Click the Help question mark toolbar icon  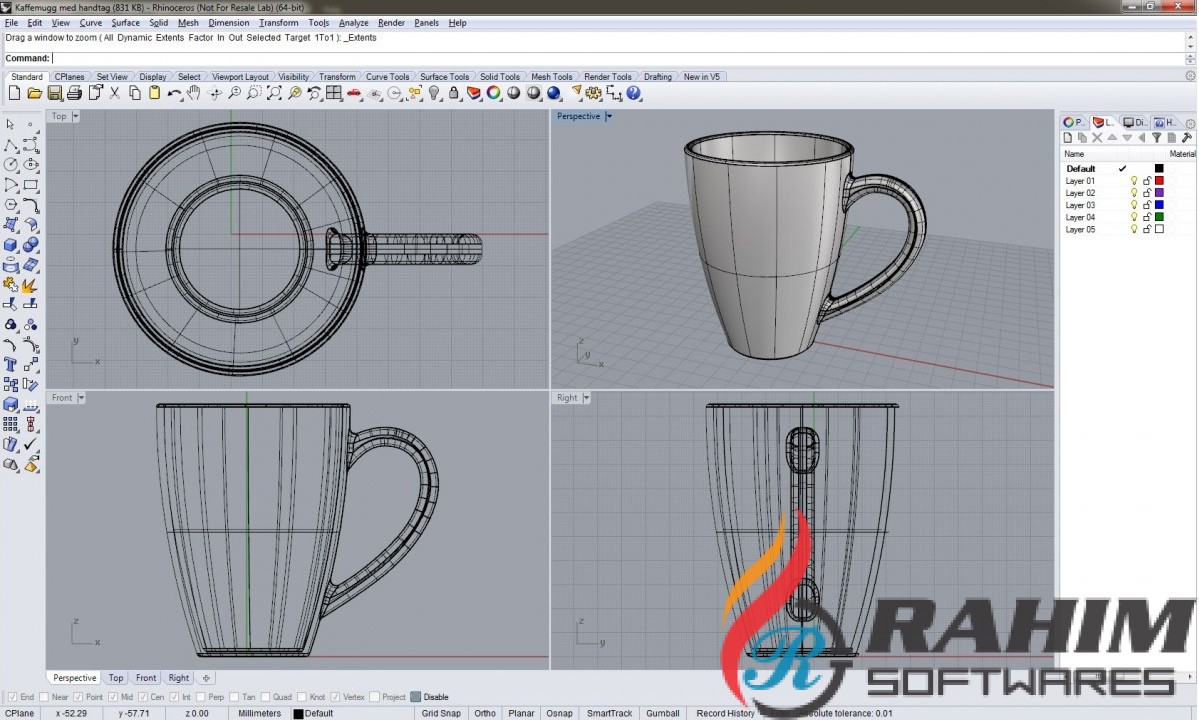pos(635,93)
